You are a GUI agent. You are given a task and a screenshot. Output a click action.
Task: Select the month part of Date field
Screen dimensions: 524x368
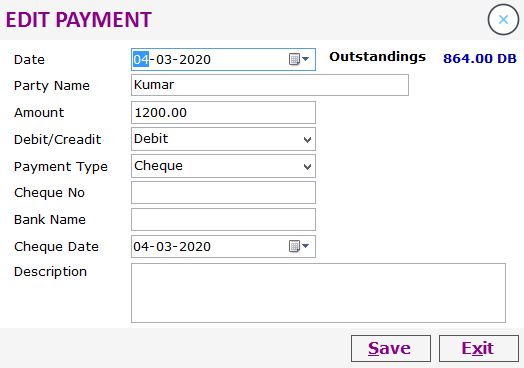(x=164, y=59)
